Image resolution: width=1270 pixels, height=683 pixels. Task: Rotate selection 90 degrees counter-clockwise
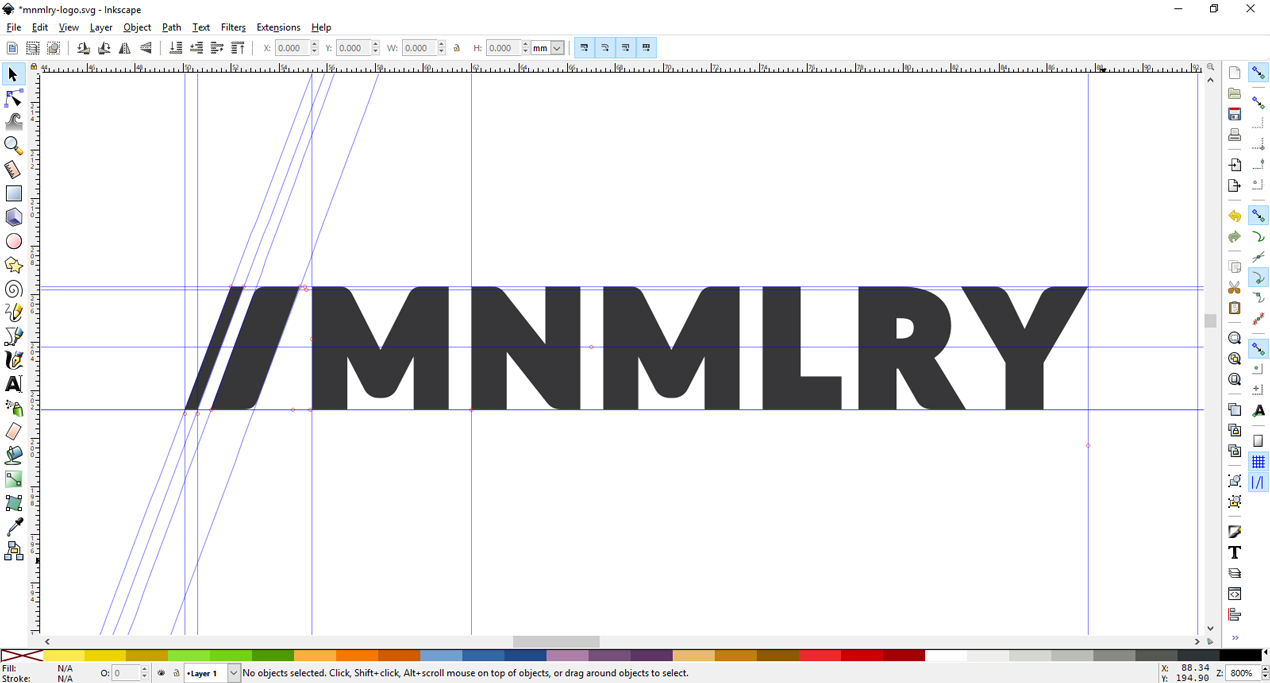[x=83, y=48]
